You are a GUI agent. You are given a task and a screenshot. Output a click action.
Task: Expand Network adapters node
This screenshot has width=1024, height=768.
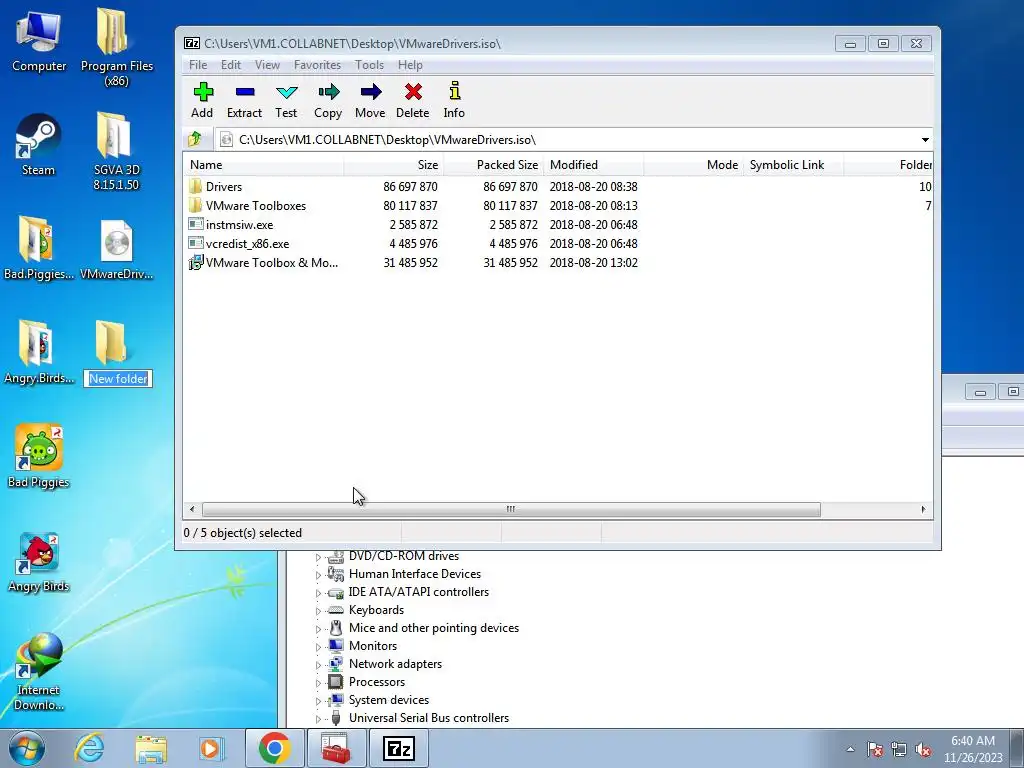point(319,665)
